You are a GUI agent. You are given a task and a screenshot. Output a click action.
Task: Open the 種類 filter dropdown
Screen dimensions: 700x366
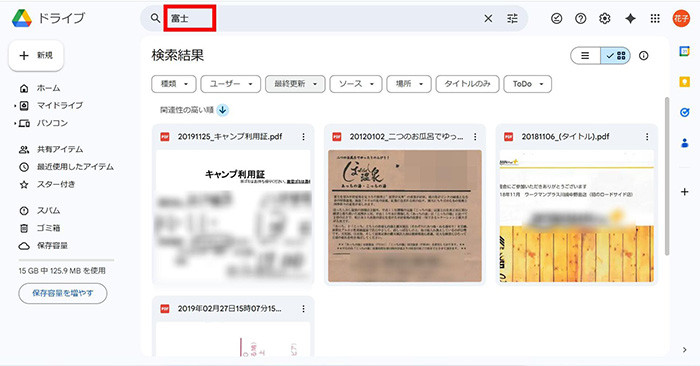pos(174,84)
